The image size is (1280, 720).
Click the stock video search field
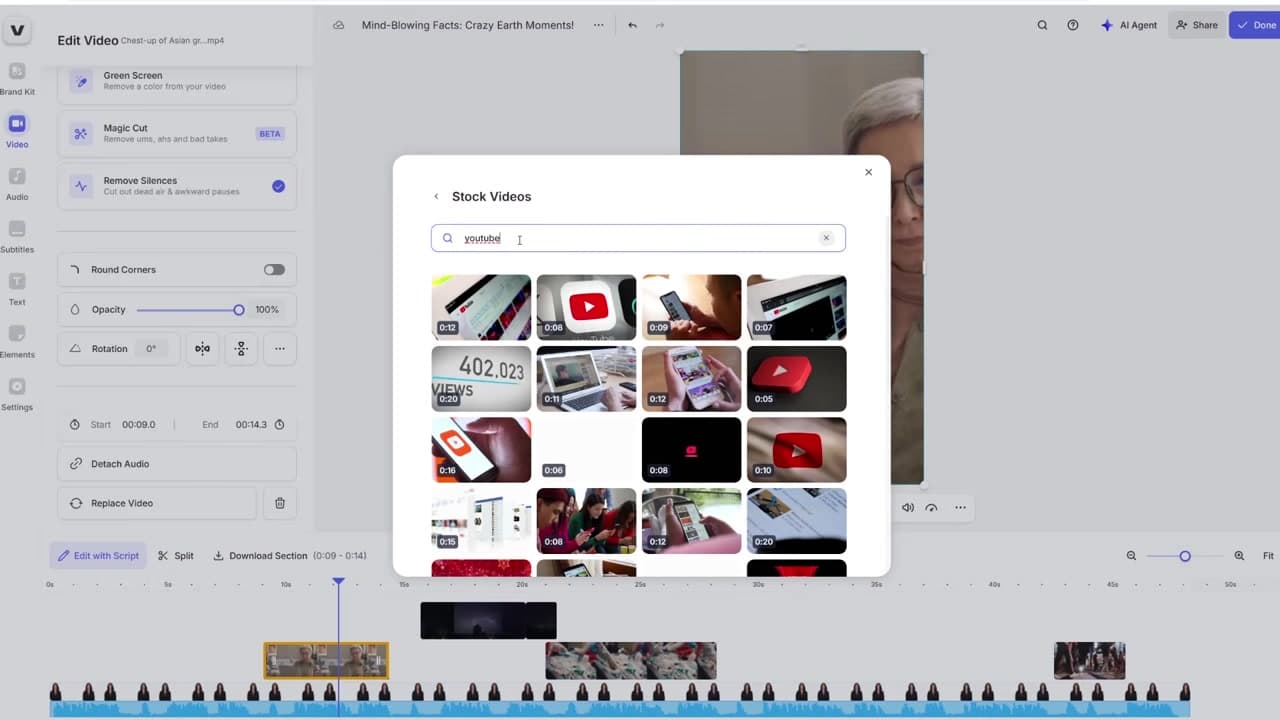pyautogui.click(x=638, y=238)
